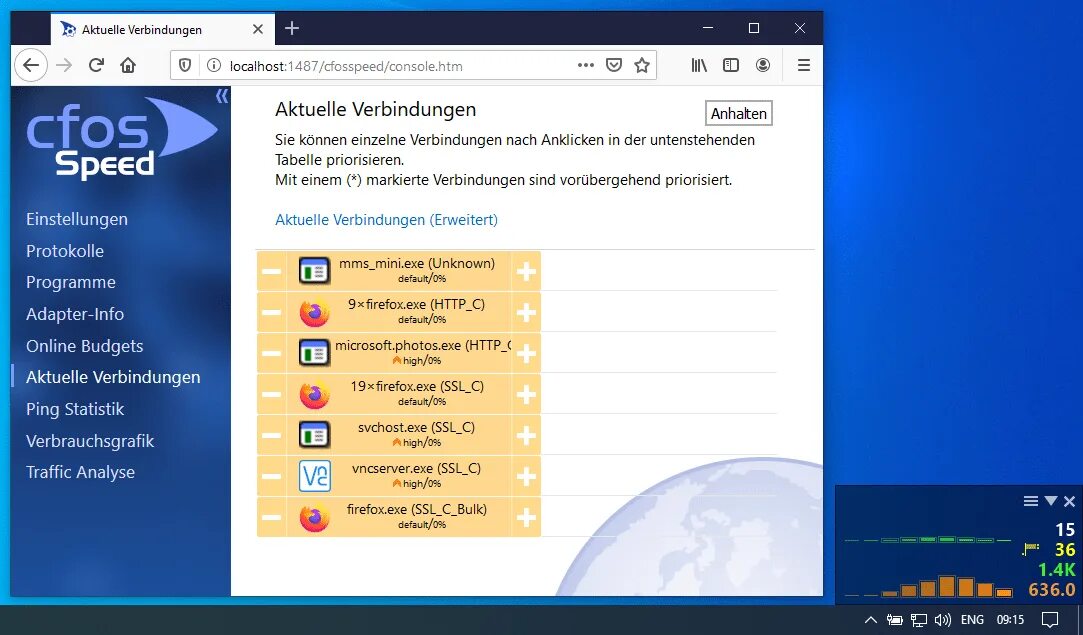Select Aktuelle Verbindungen in the sidebar
The image size is (1083, 635).
pyautogui.click(x=113, y=377)
